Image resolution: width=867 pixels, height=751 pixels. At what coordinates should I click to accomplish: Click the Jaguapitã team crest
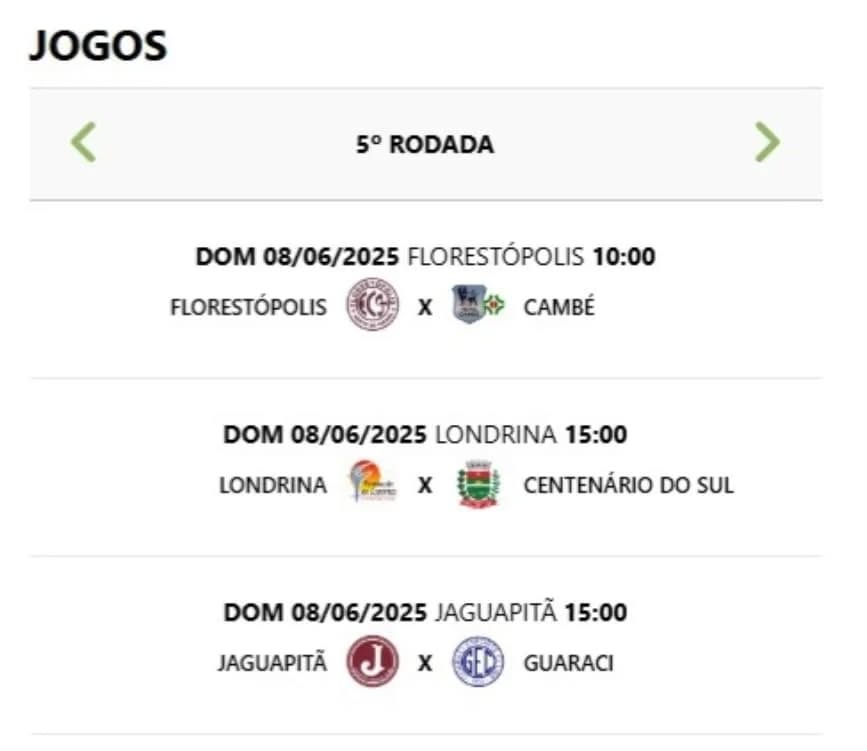click(x=372, y=662)
